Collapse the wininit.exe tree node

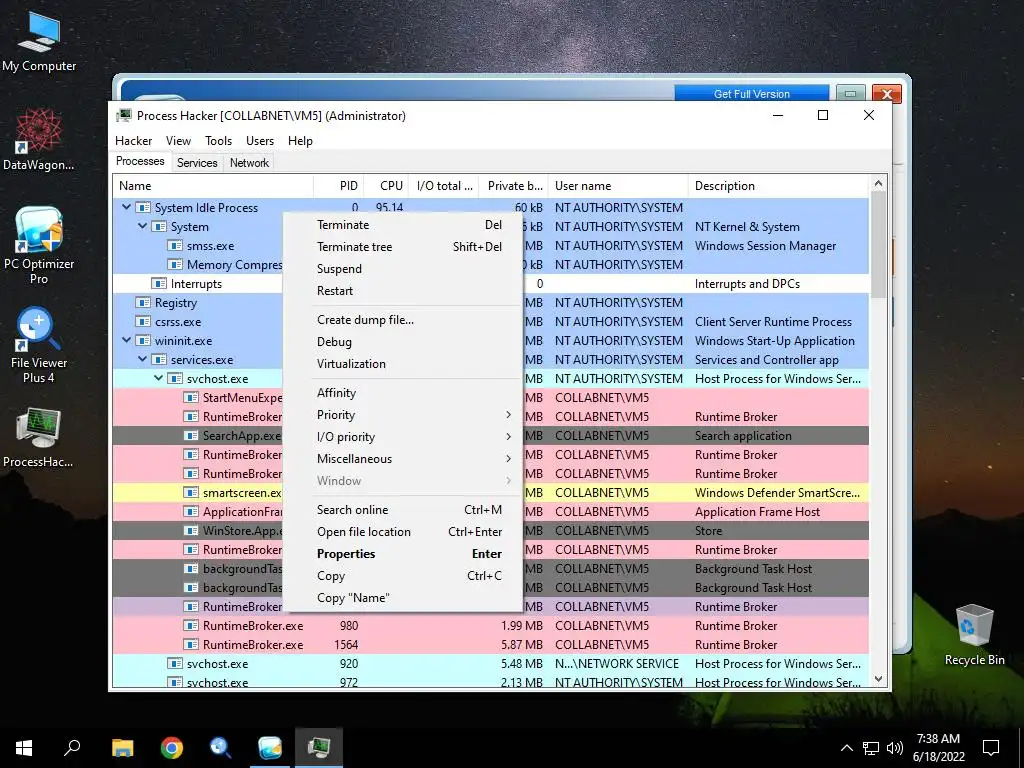[x=127, y=341]
